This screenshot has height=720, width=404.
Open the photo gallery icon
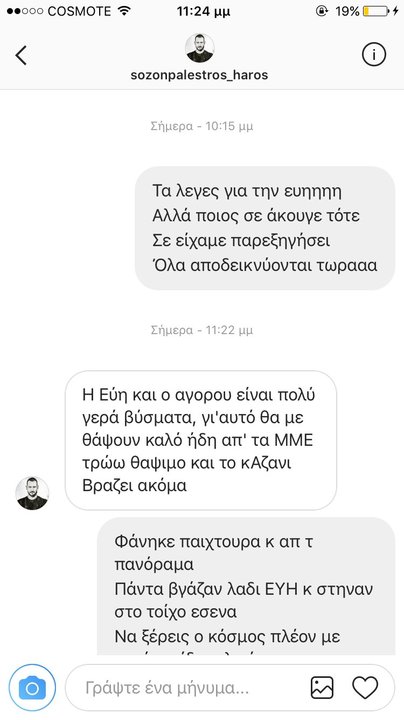(322, 688)
